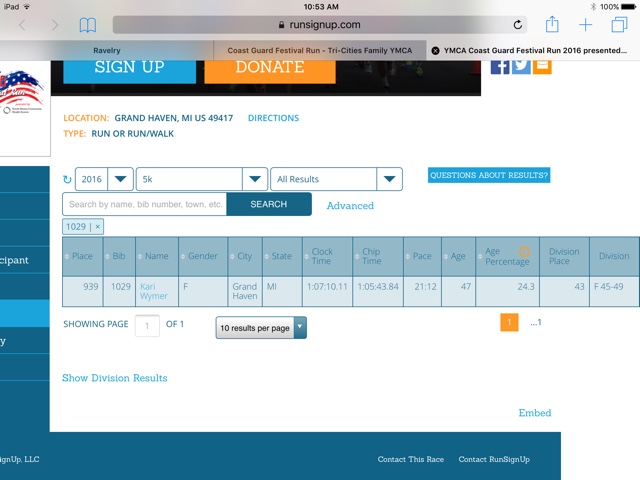Share the race by email icon
Screen dimensions: 640x480
[x=542, y=67]
